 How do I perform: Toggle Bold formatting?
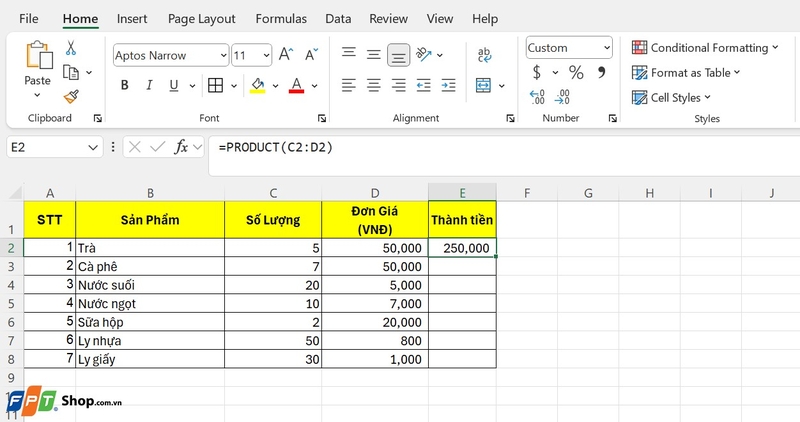[x=124, y=85]
